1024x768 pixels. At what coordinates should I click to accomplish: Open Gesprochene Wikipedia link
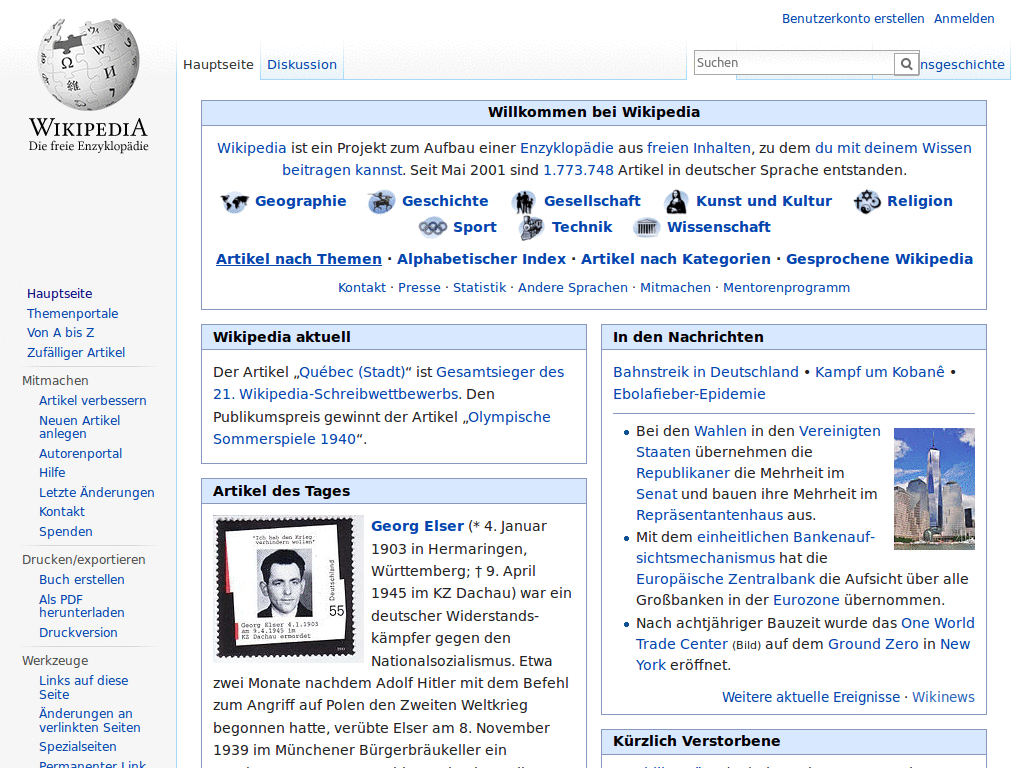[879, 259]
